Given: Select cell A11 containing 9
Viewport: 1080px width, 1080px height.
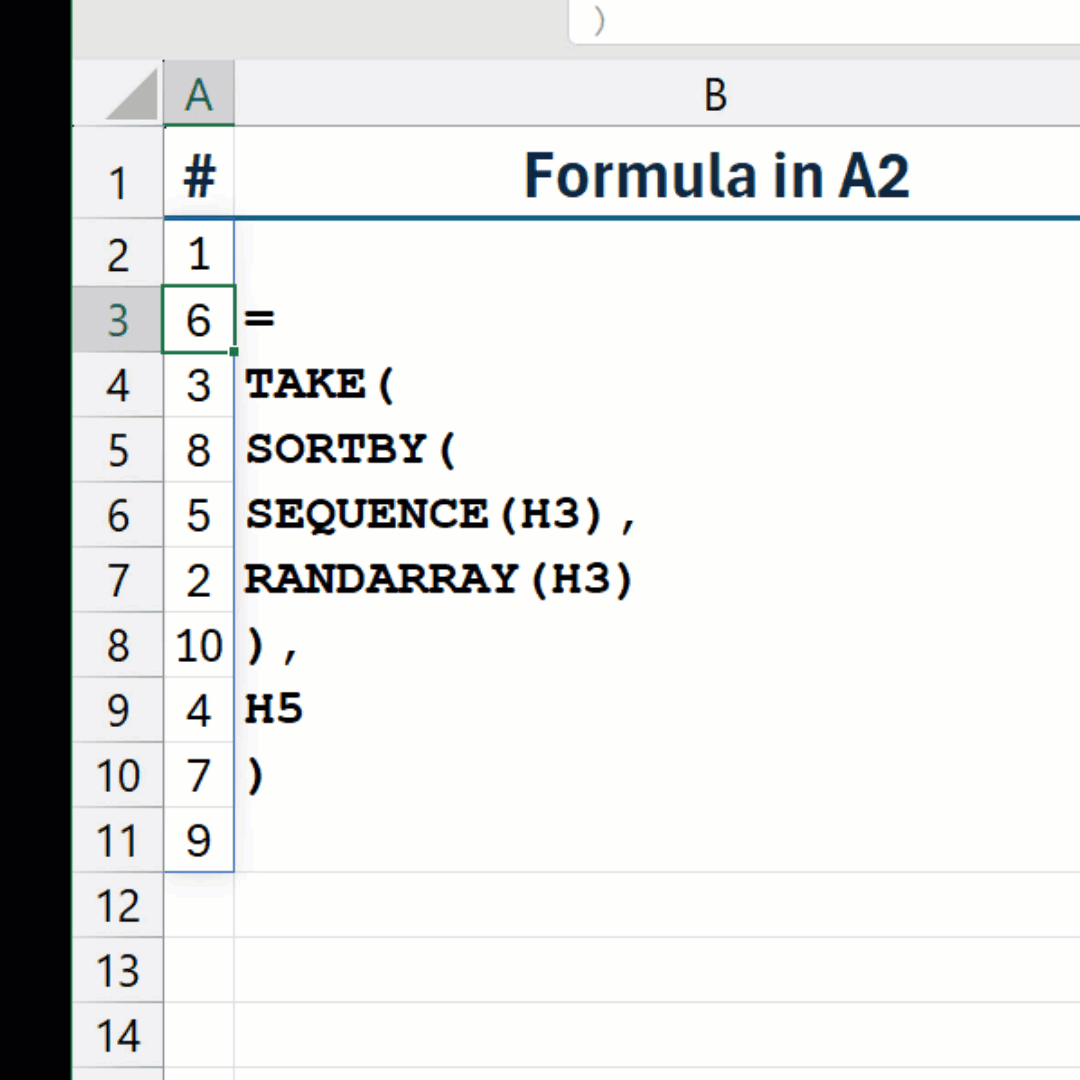Looking at the screenshot, I should coord(199,840).
